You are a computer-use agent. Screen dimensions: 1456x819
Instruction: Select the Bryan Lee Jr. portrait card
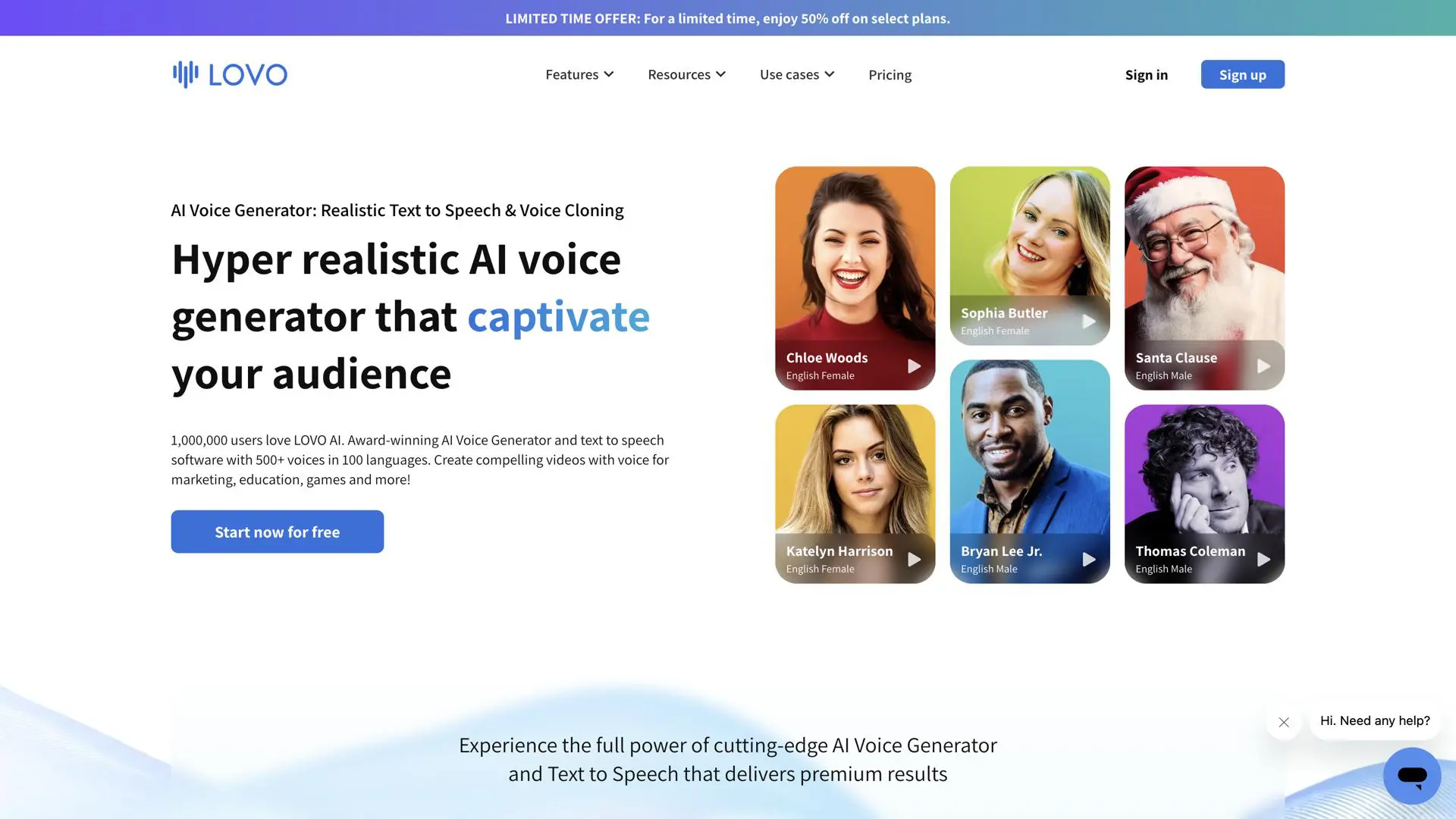[x=1030, y=472]
